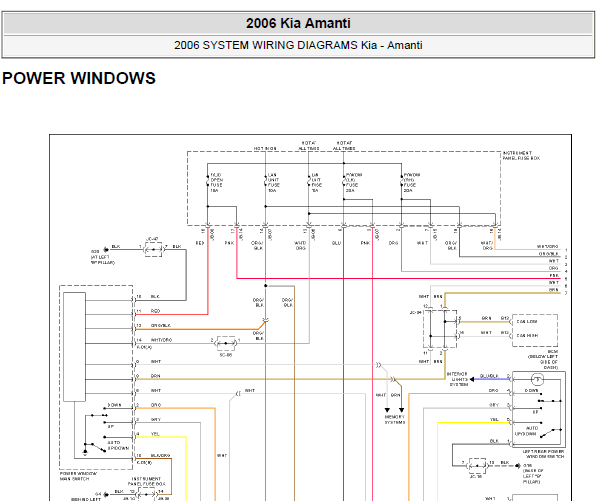Click the 'LEFT REAR POWER WINDOW SWITCH' label
596x501 pixels.
point(544,454)
